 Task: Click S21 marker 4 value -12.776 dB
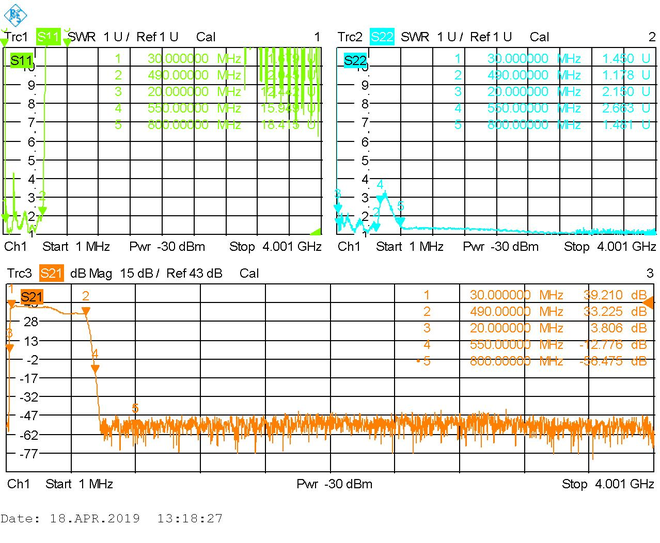point(613,345)
